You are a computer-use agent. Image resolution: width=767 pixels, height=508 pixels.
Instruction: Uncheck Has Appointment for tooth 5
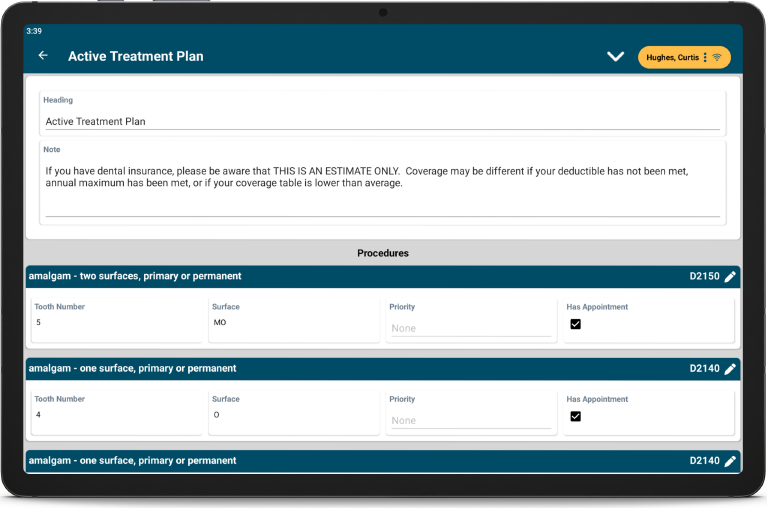pyautogui.click(x=575, y=324)
